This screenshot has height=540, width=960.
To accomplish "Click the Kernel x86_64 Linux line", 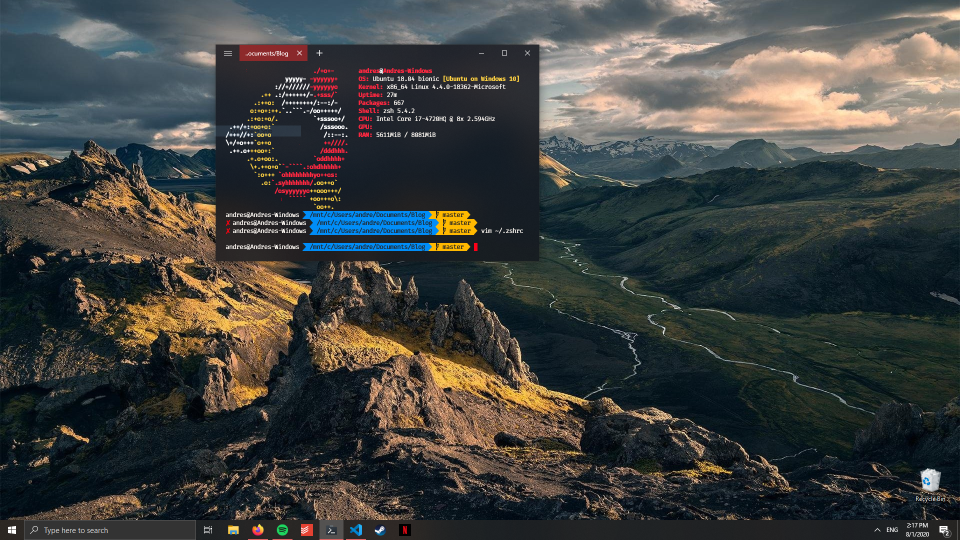I will coord(432,87).
